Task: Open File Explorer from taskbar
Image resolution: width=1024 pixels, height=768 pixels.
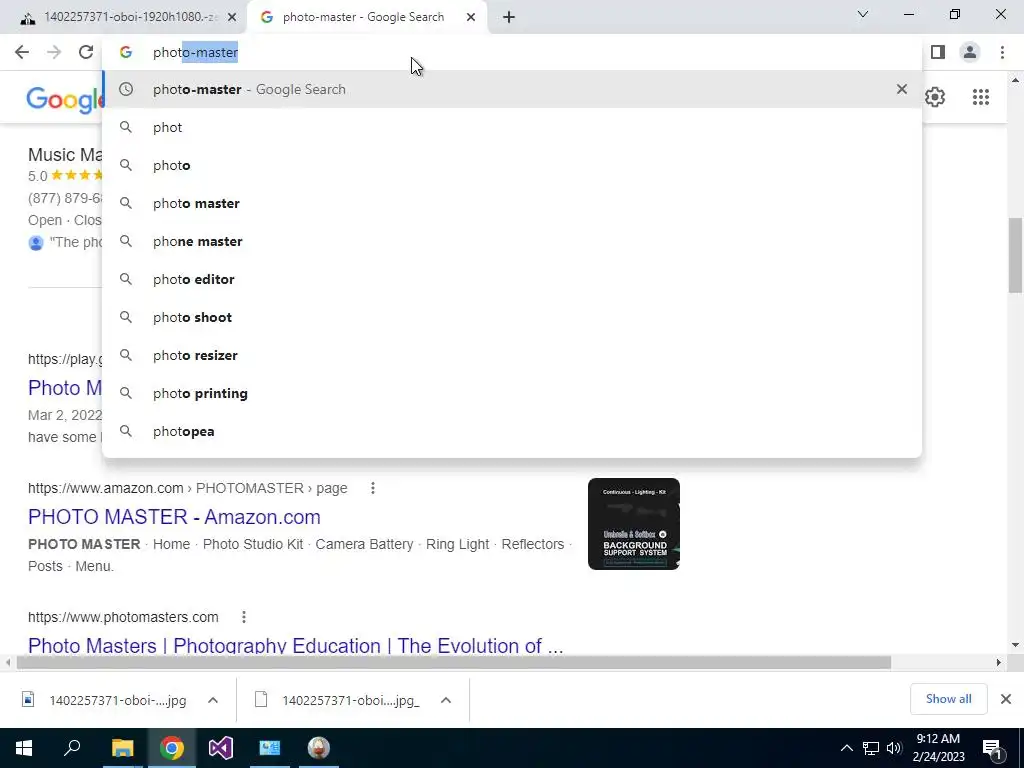Action: (122, 748)
